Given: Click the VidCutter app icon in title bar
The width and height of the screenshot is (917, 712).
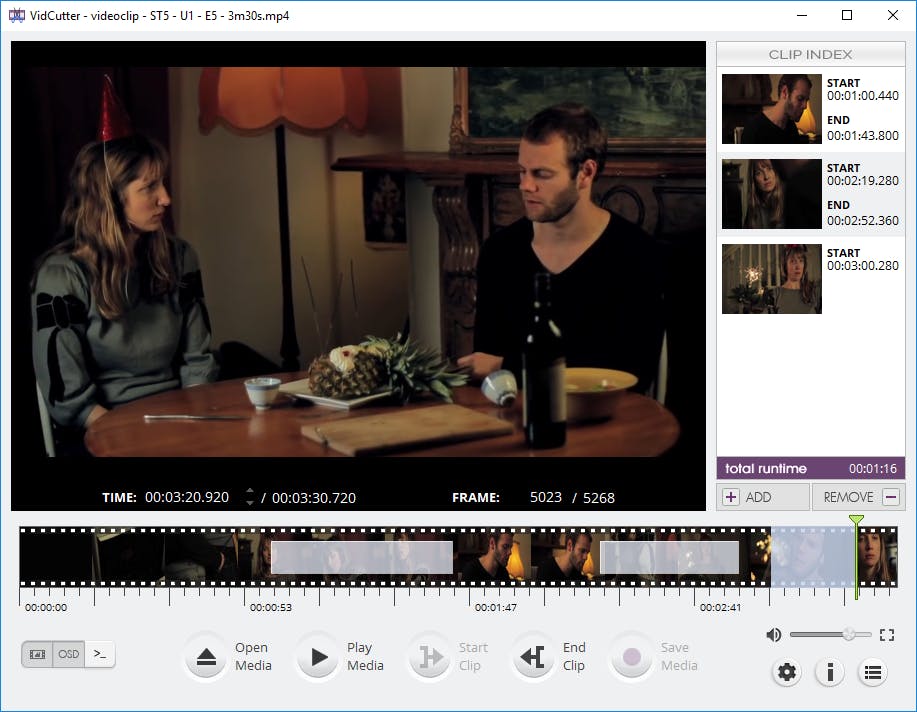Looking at the screenshot, I should [x=16, y=15].
